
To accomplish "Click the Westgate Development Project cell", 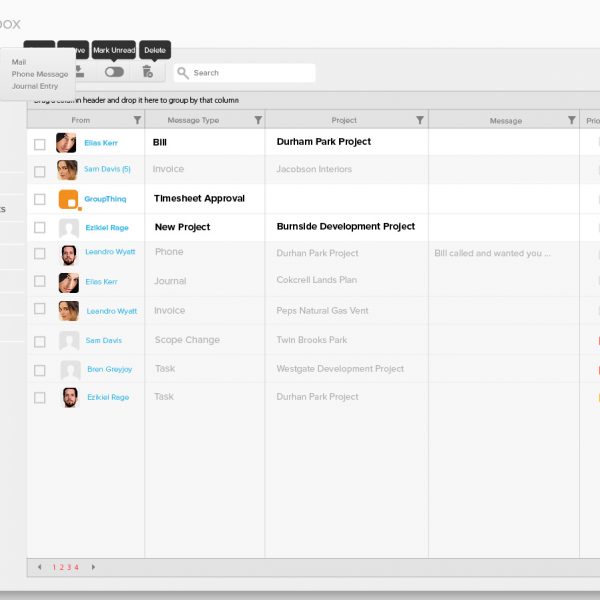I will click(x=340, y=369).
